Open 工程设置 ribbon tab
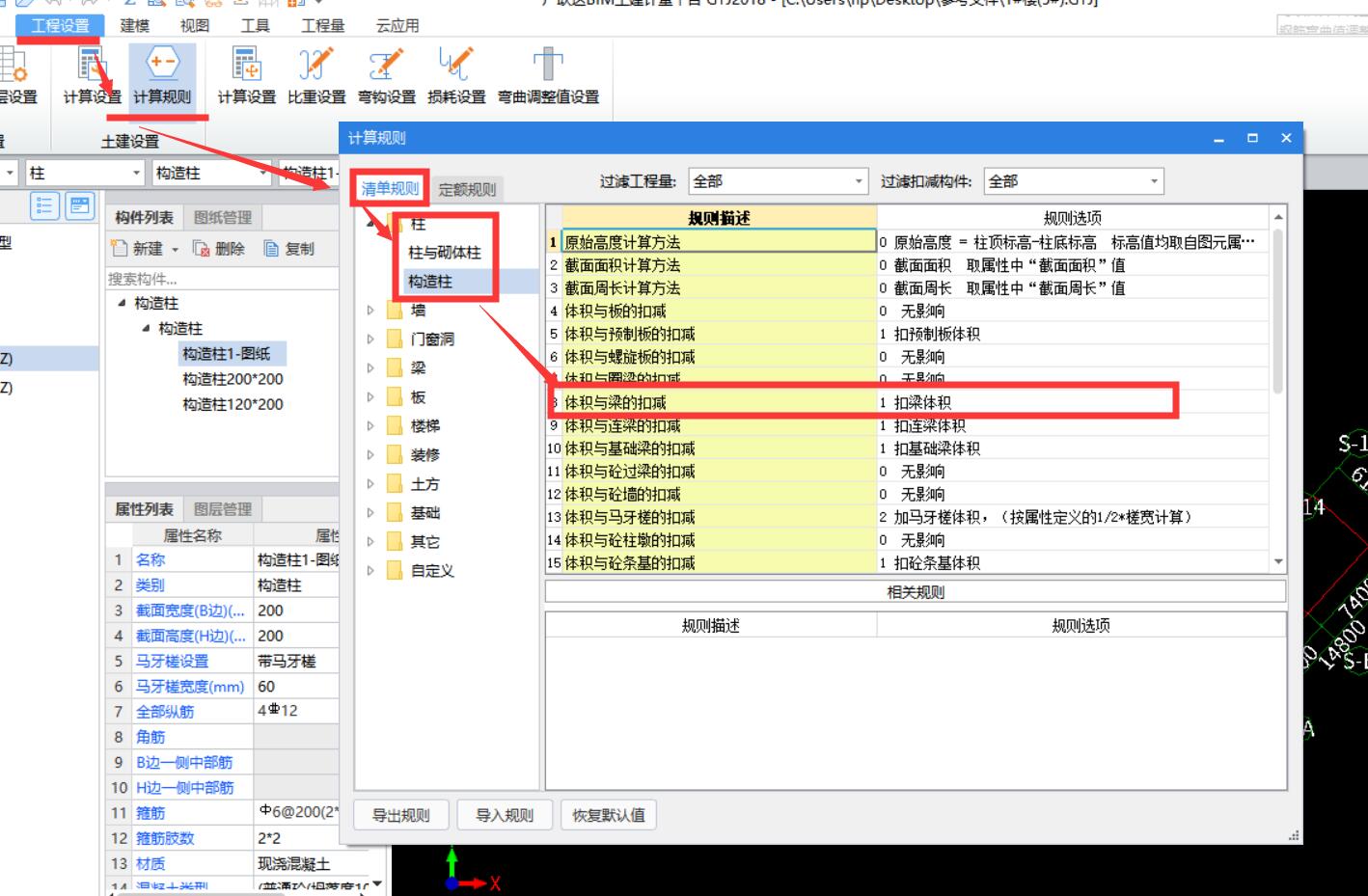1368x896 pixels. [x=60, y=26]
